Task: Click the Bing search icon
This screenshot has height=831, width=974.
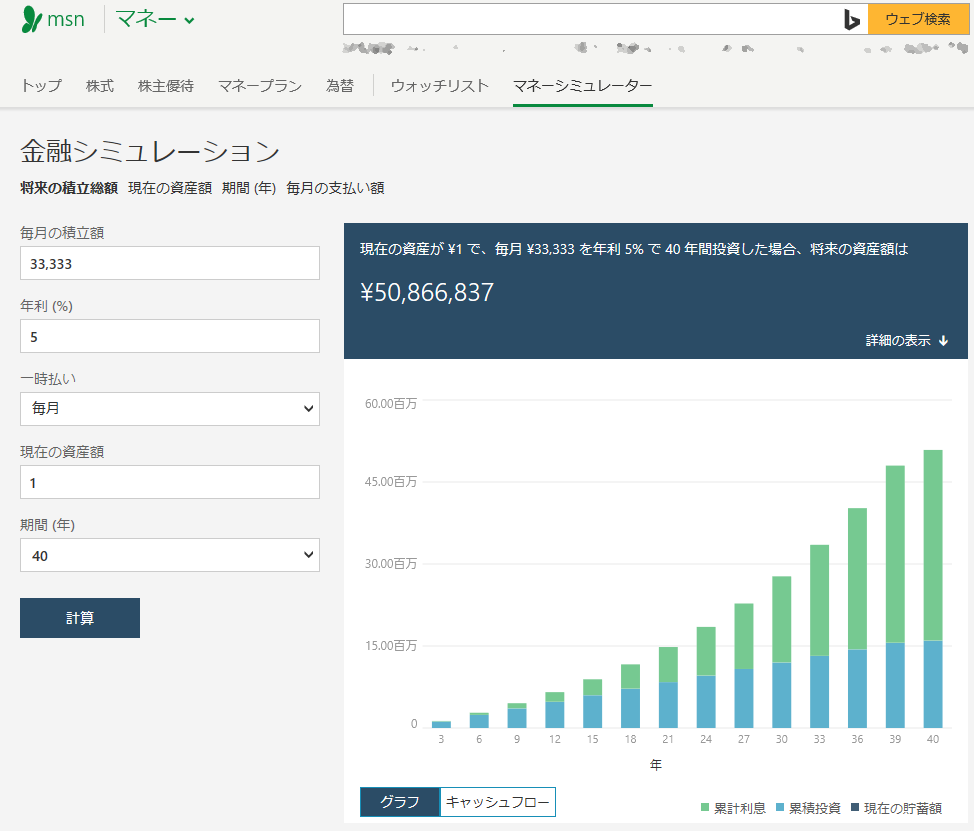Action: [x=851, y=19]
